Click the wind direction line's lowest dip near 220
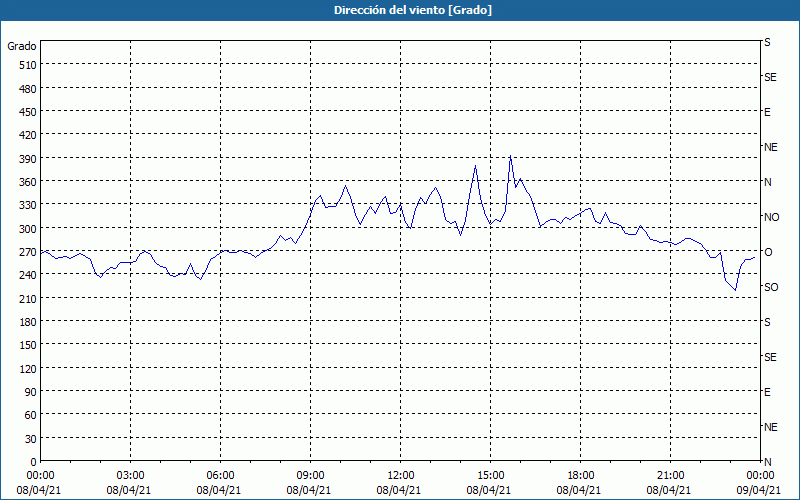Image resolution: width=800 pixels, height=500 pixels. click(735, 290)
